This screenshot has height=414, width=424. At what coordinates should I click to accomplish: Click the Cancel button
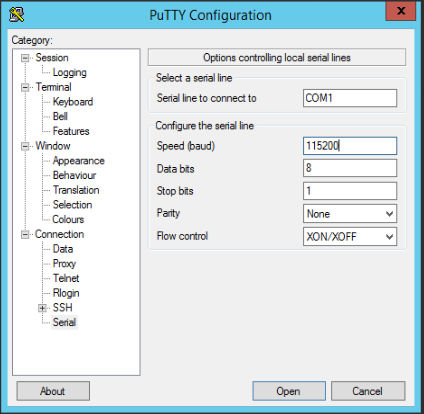368,391
